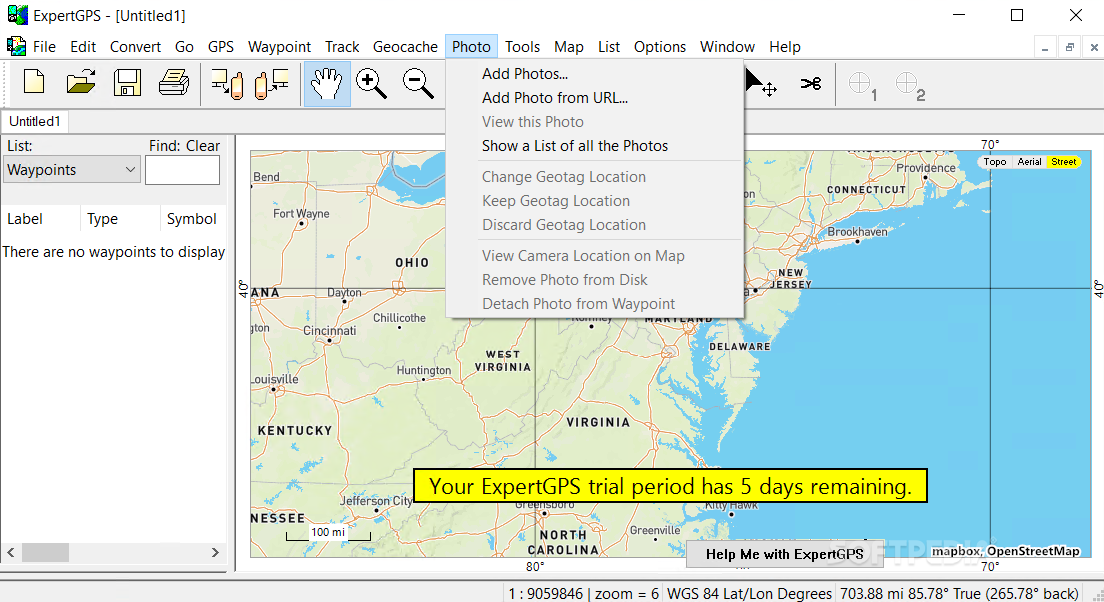Open the Convert menu
This screenshot has width=1104, height=602.
pyautogui.click(x=135, y=46)
